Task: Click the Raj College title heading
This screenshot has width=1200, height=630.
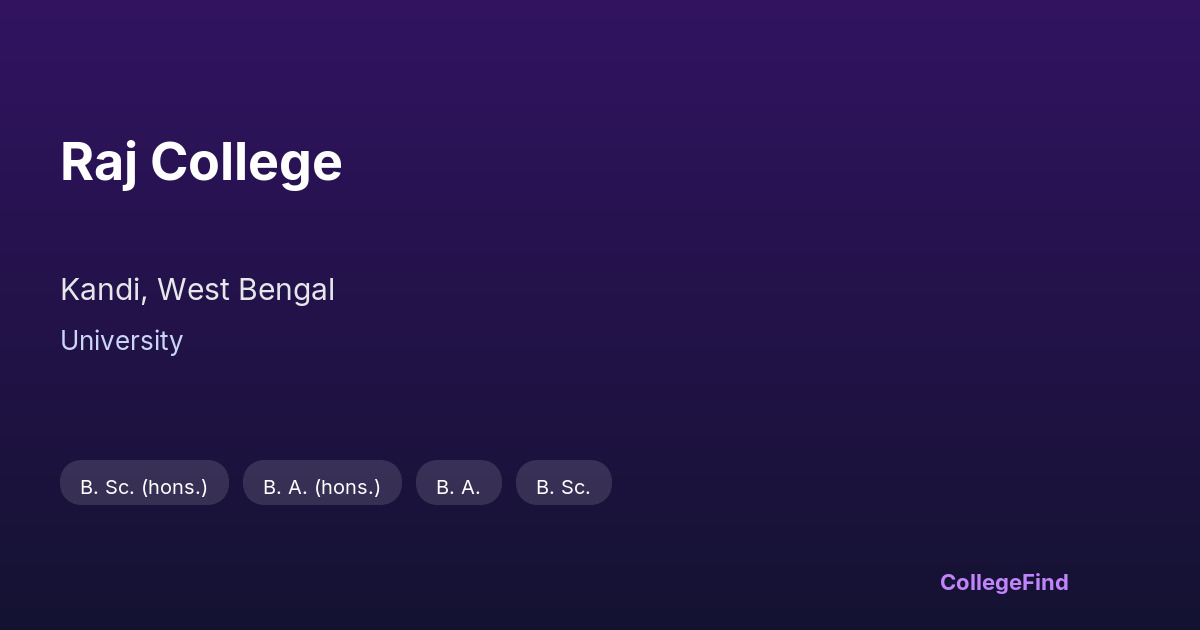Action: coord(201,162)
